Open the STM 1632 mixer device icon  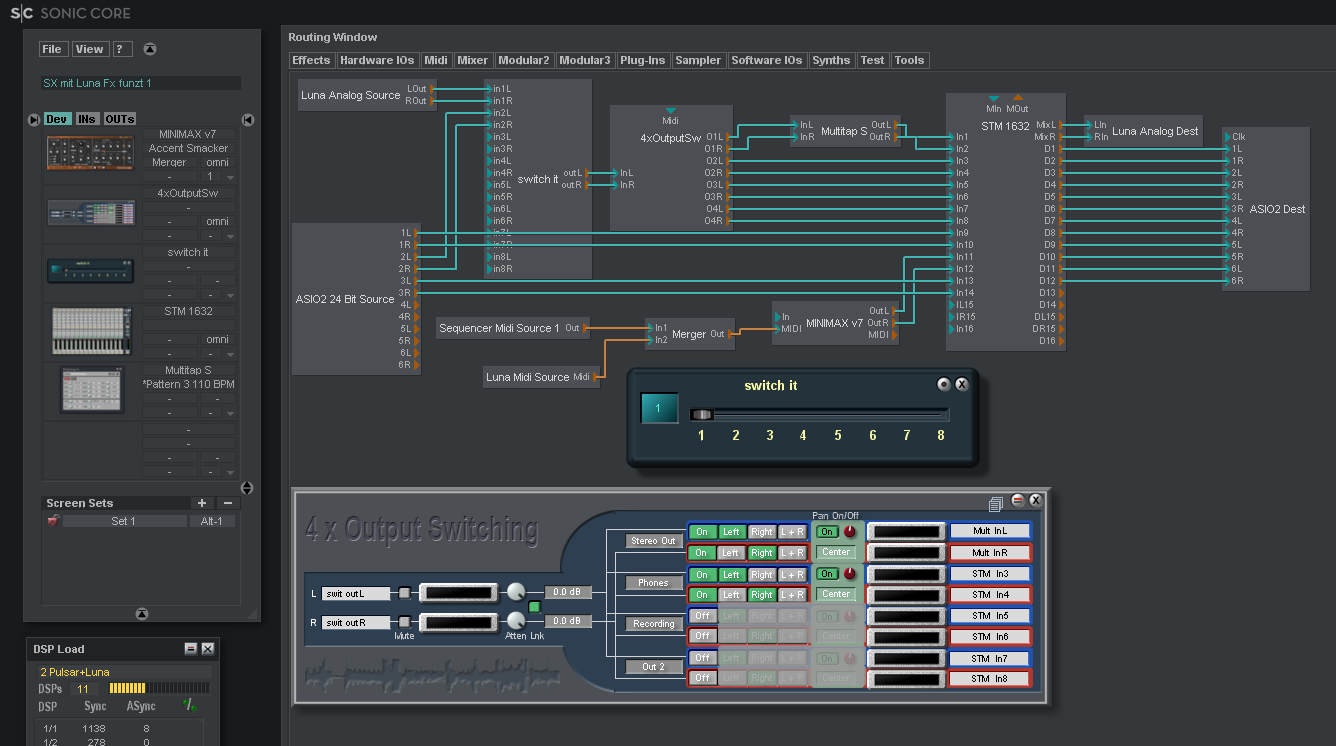(90, 331)
